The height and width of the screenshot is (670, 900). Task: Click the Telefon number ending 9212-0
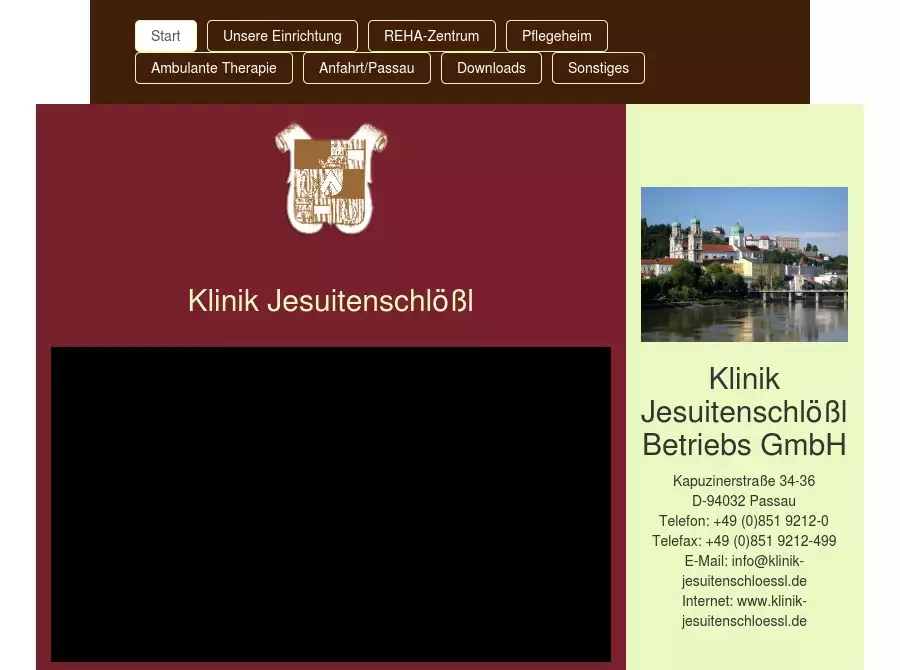pos(770,521)
